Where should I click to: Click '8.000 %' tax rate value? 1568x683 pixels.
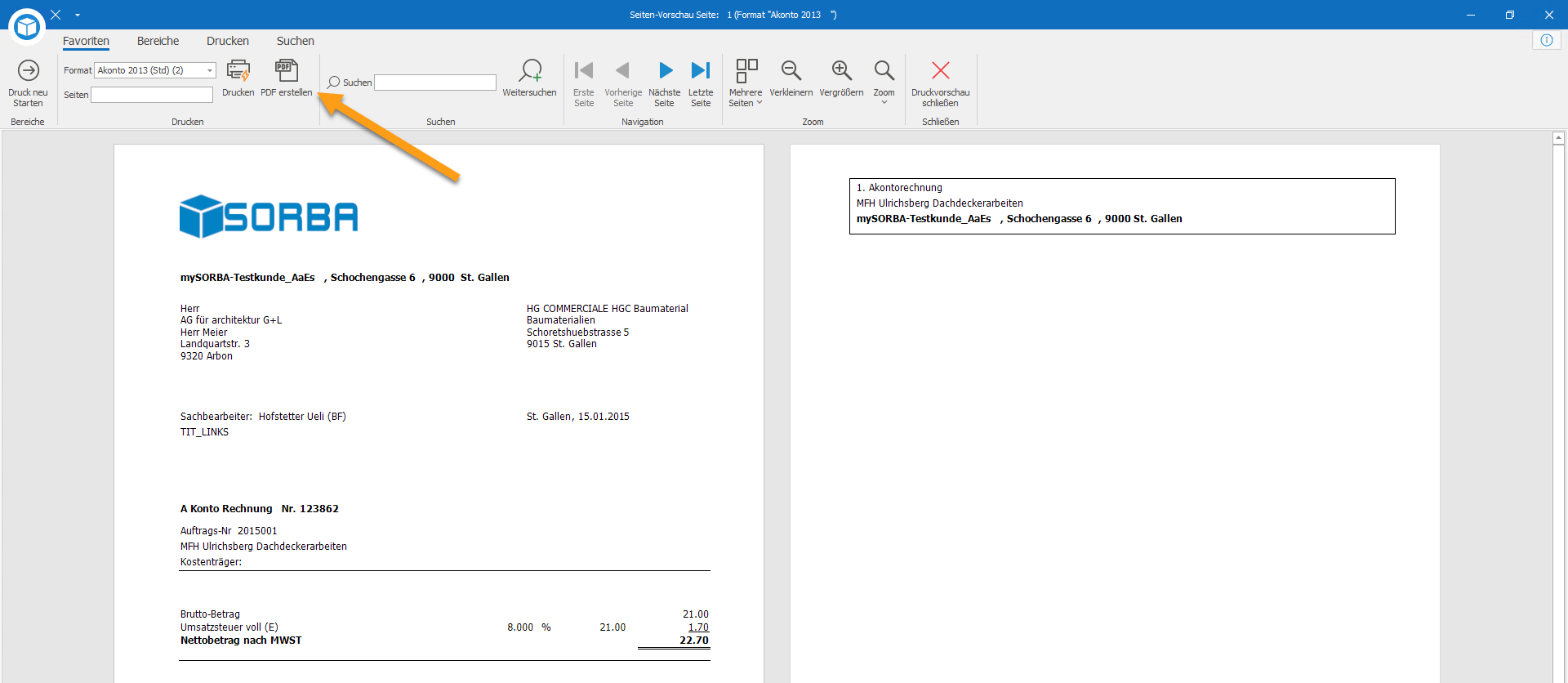tap(529, 627)
